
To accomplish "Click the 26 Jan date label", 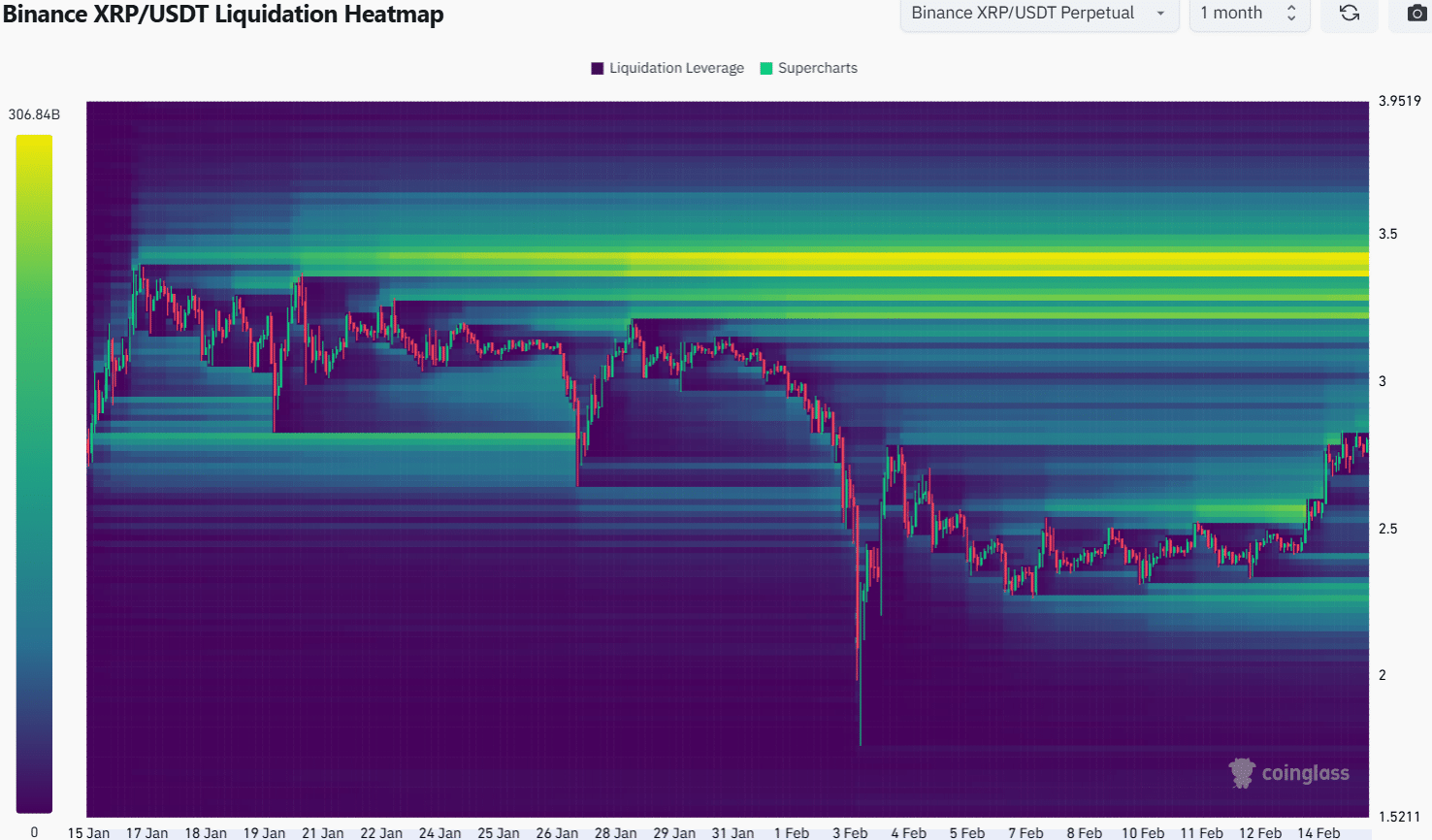I will (x=557, y=832).
